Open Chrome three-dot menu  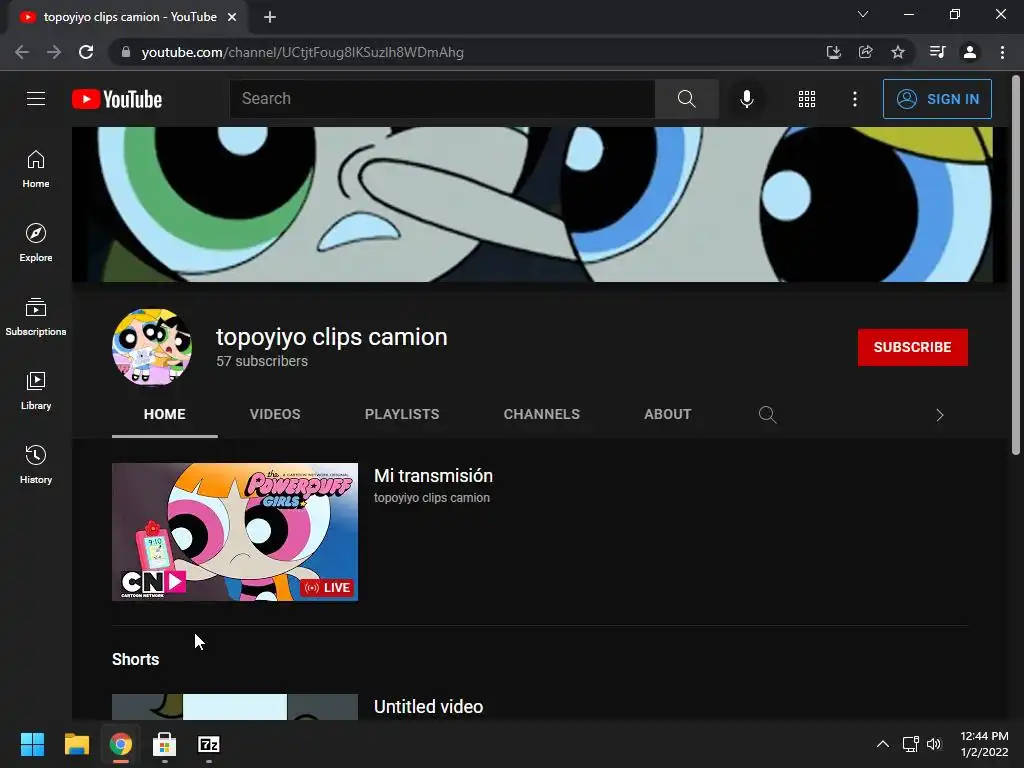pyautogui.click(x=1002, y=52)
